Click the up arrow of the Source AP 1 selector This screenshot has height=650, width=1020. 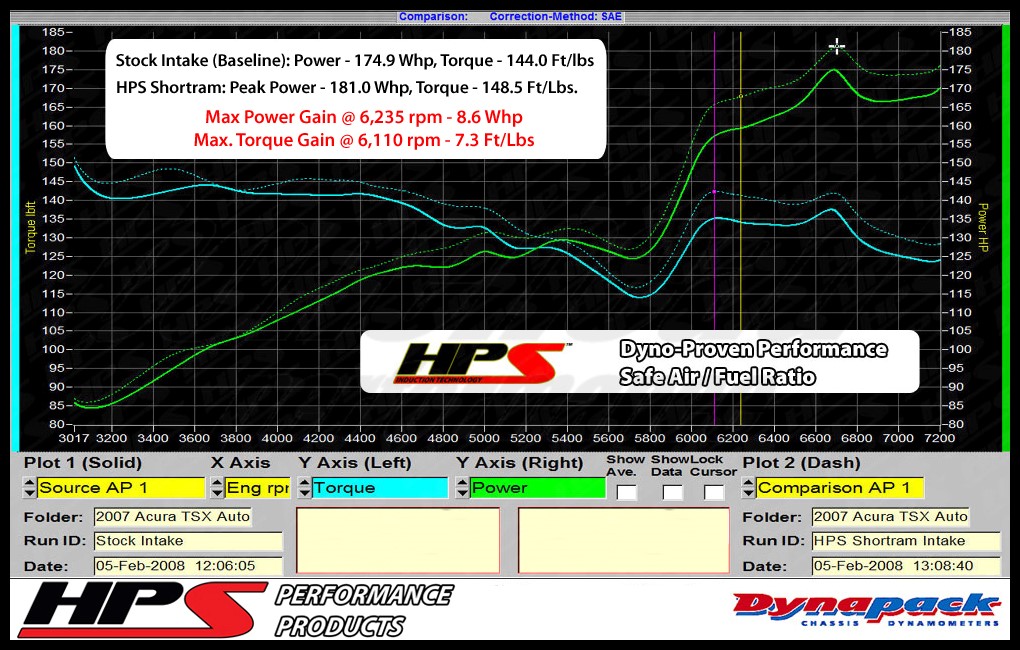(29, 483)
